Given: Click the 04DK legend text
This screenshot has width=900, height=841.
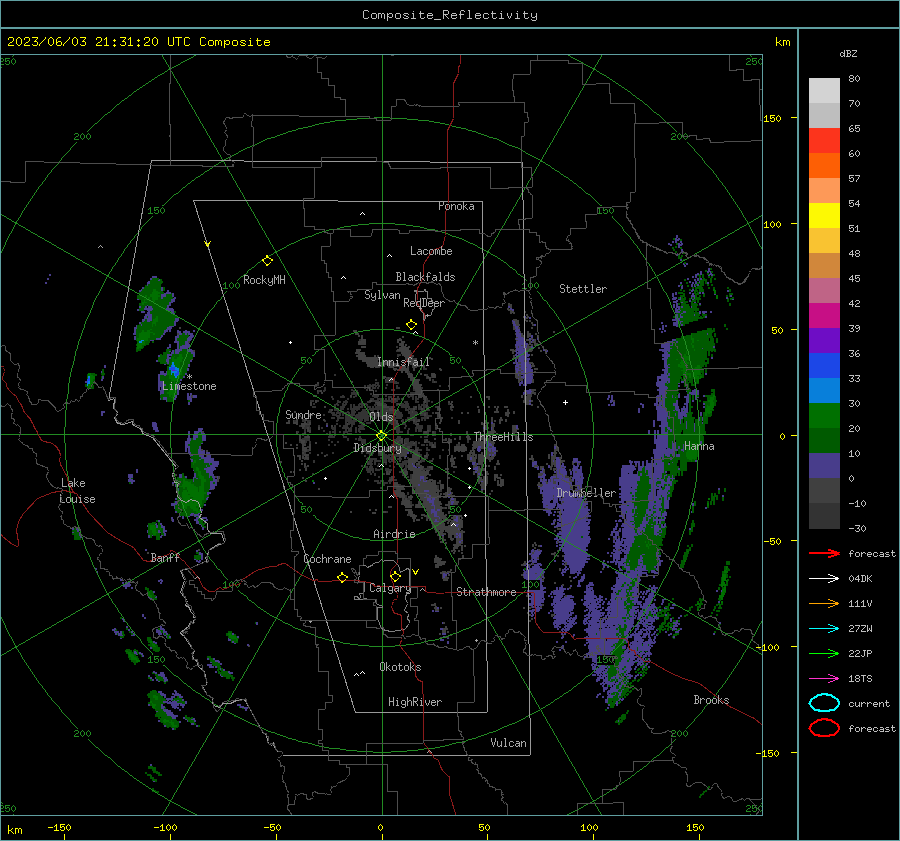Looking at the screenshot, I should [860, 579].
